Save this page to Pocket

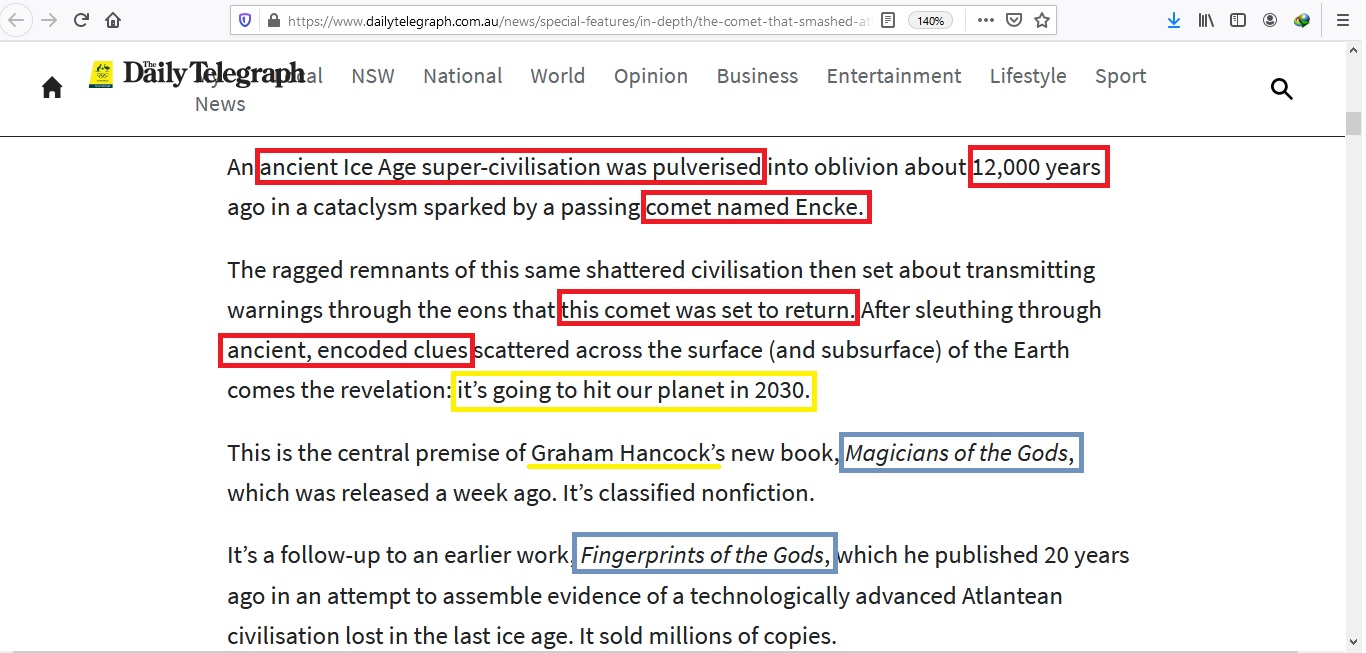(x=1013, y=20)
